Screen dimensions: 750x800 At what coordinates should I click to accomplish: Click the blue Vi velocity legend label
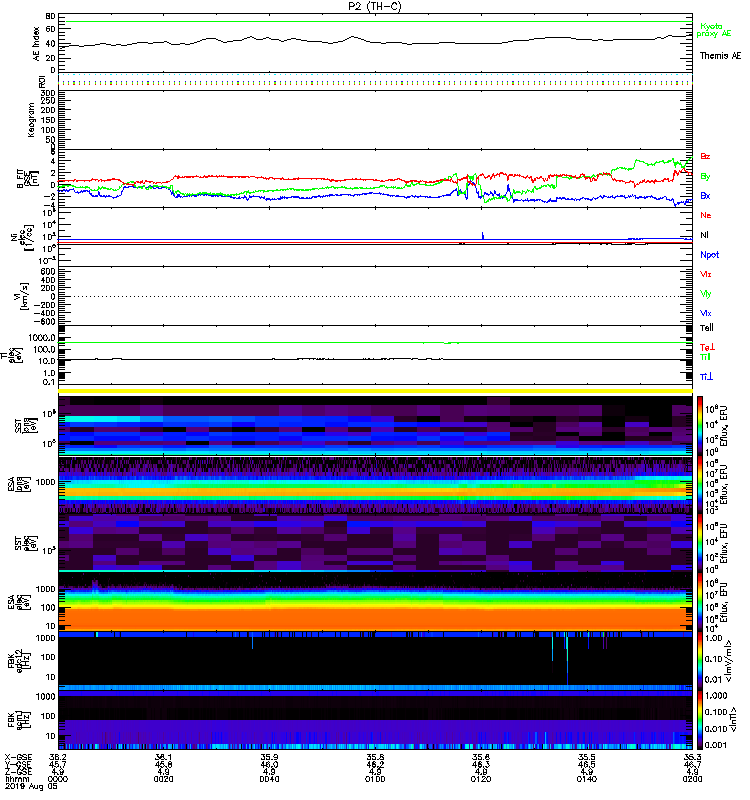point(705,313)
